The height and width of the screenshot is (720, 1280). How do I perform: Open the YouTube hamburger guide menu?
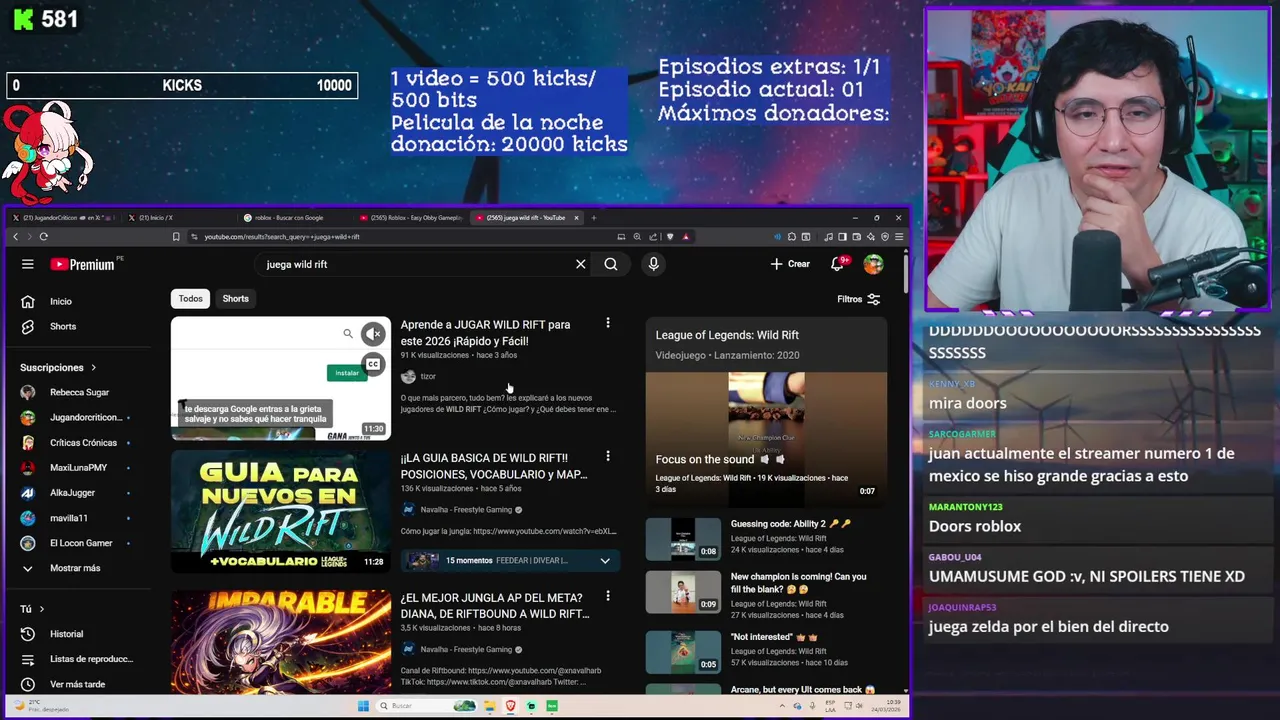pos(28,264)
